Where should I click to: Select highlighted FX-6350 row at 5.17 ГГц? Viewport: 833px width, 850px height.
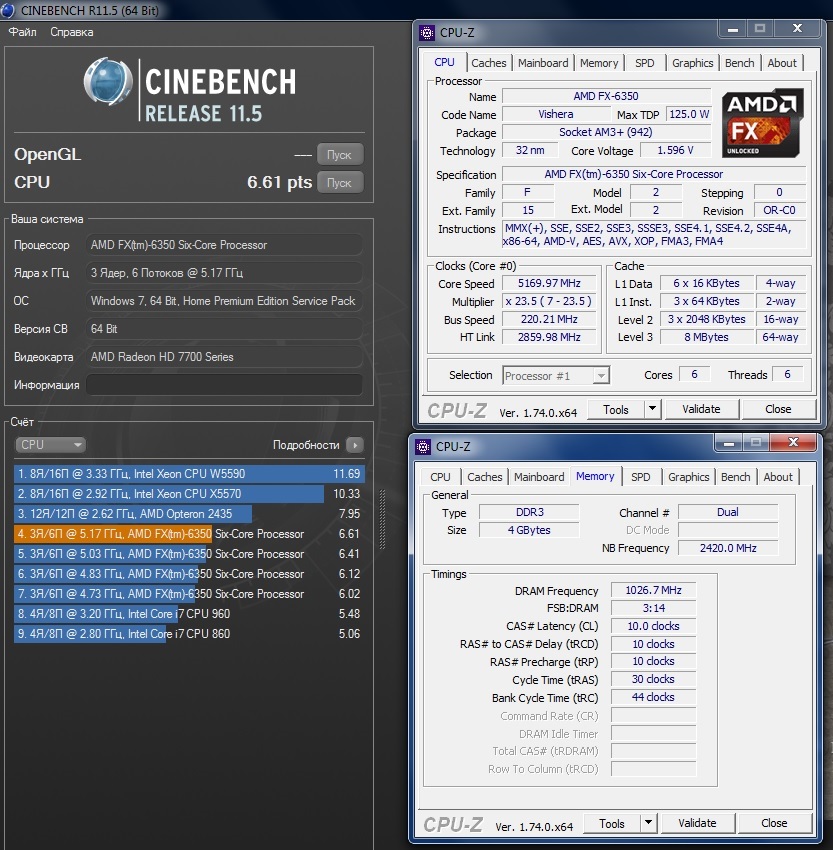[189, 534]
